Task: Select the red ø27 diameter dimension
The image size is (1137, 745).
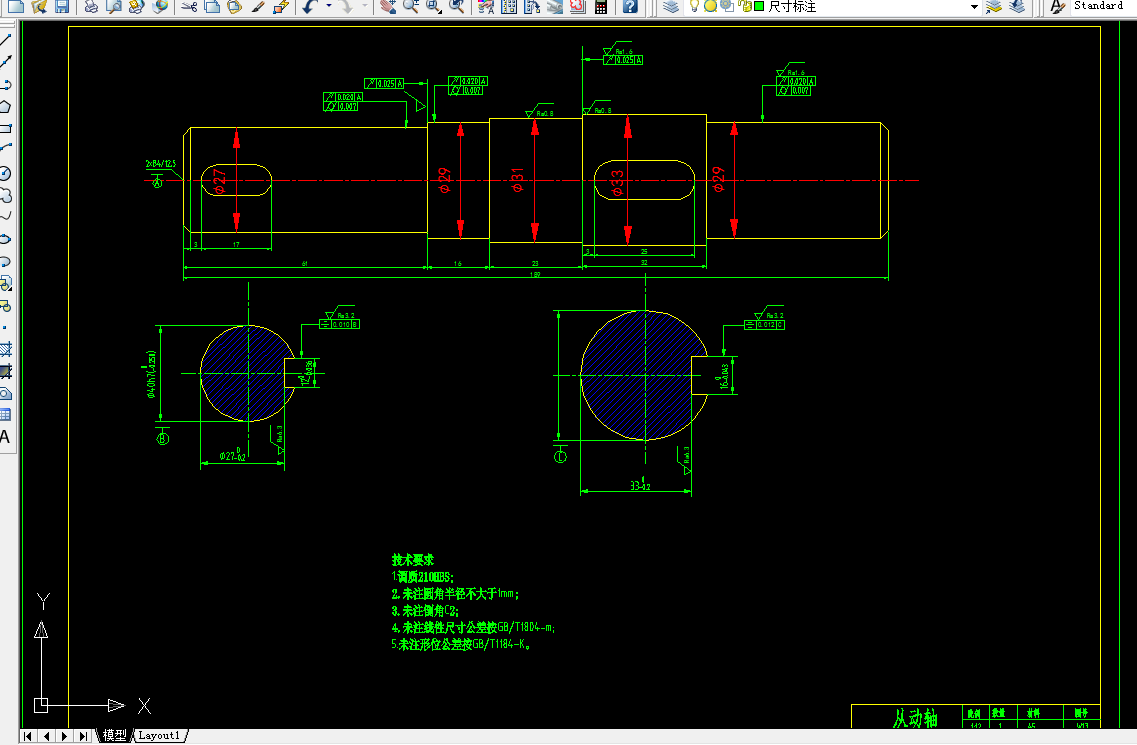Action: coord(220,181)
